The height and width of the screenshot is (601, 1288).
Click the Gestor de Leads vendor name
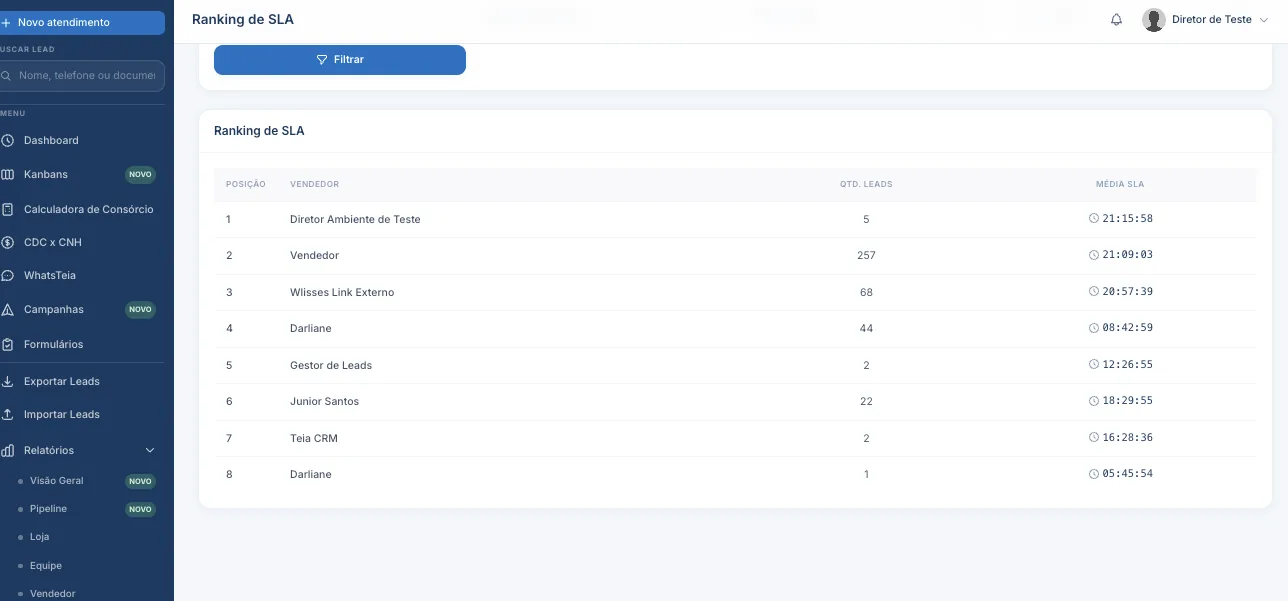click(x=331, y=365)
